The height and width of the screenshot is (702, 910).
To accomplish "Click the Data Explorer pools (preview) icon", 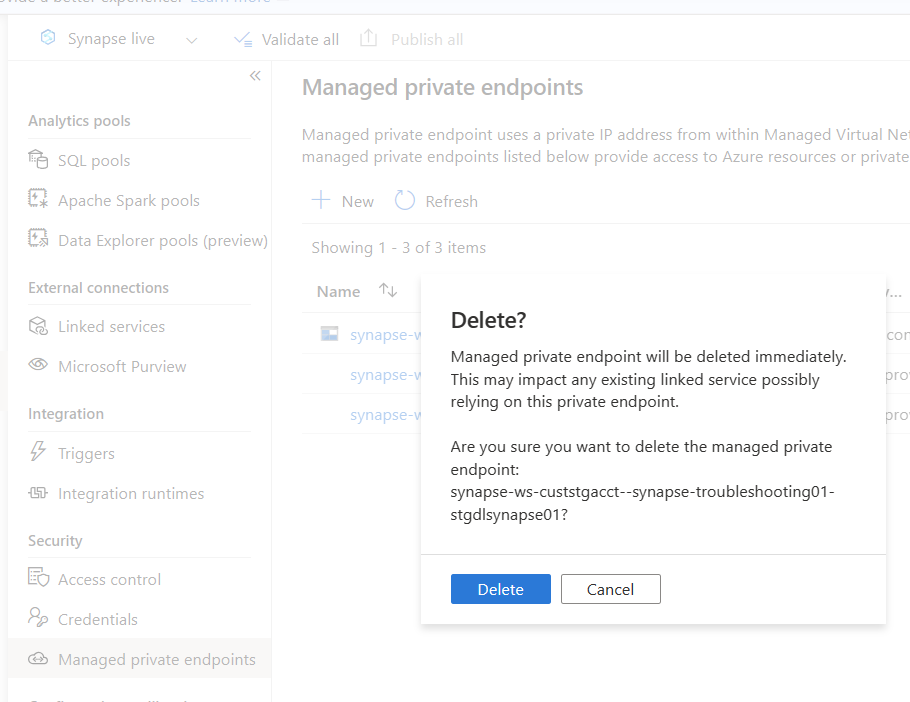I will point(37,240).
